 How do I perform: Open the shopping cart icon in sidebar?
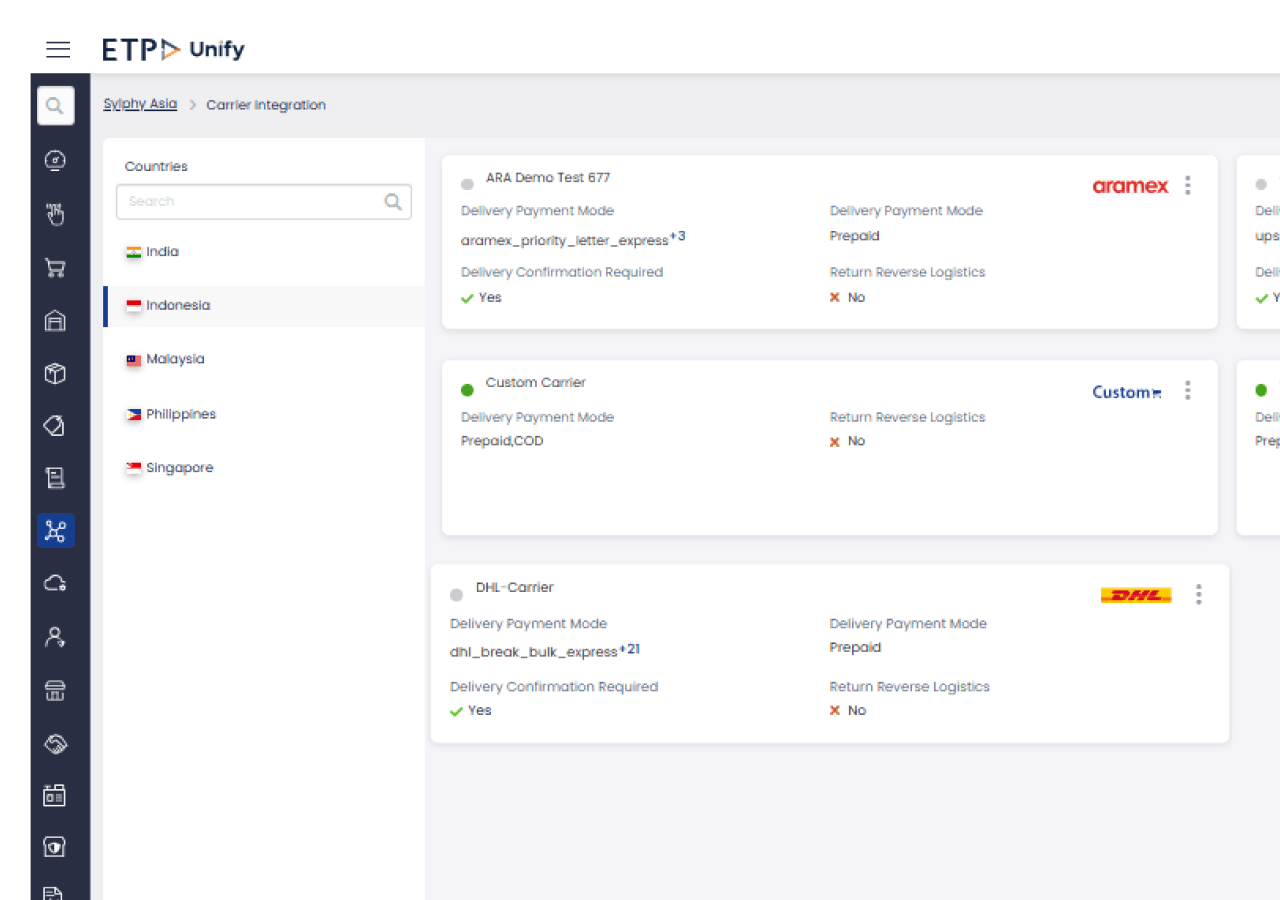click(56, 267)
